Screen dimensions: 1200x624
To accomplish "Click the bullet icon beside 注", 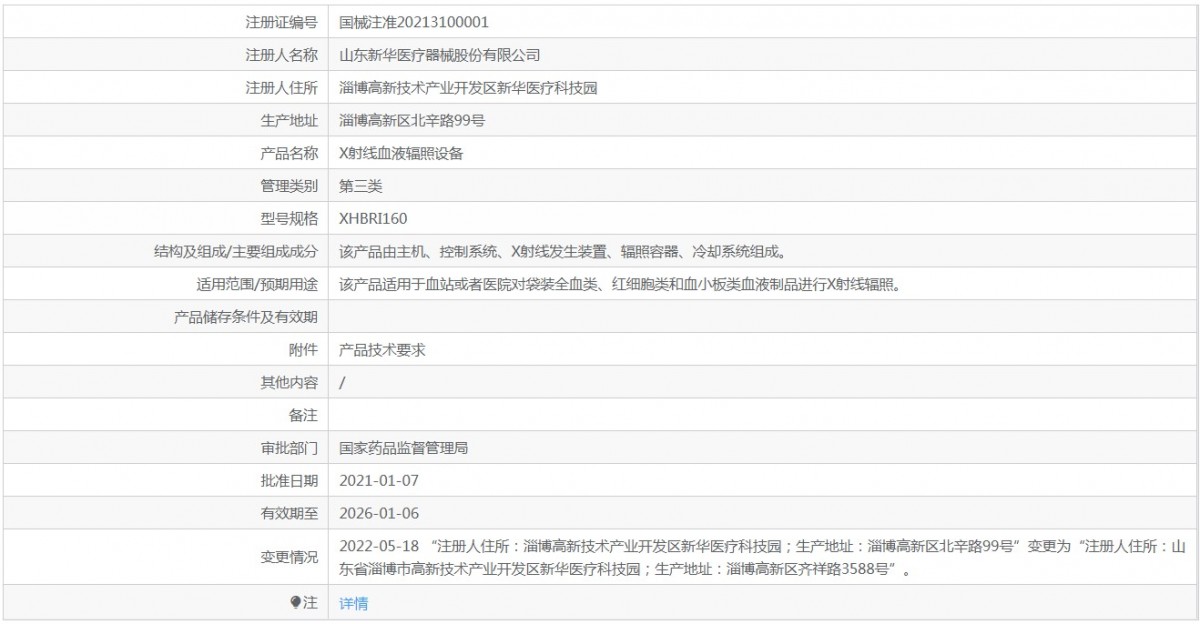I will (295, 602).
